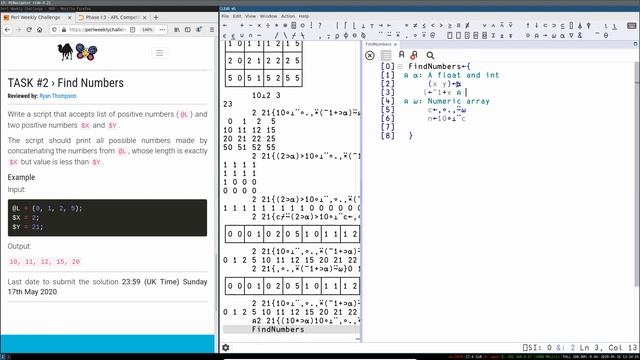
Task: Click the FindNumbers session input line
Action: coord(291,329)
